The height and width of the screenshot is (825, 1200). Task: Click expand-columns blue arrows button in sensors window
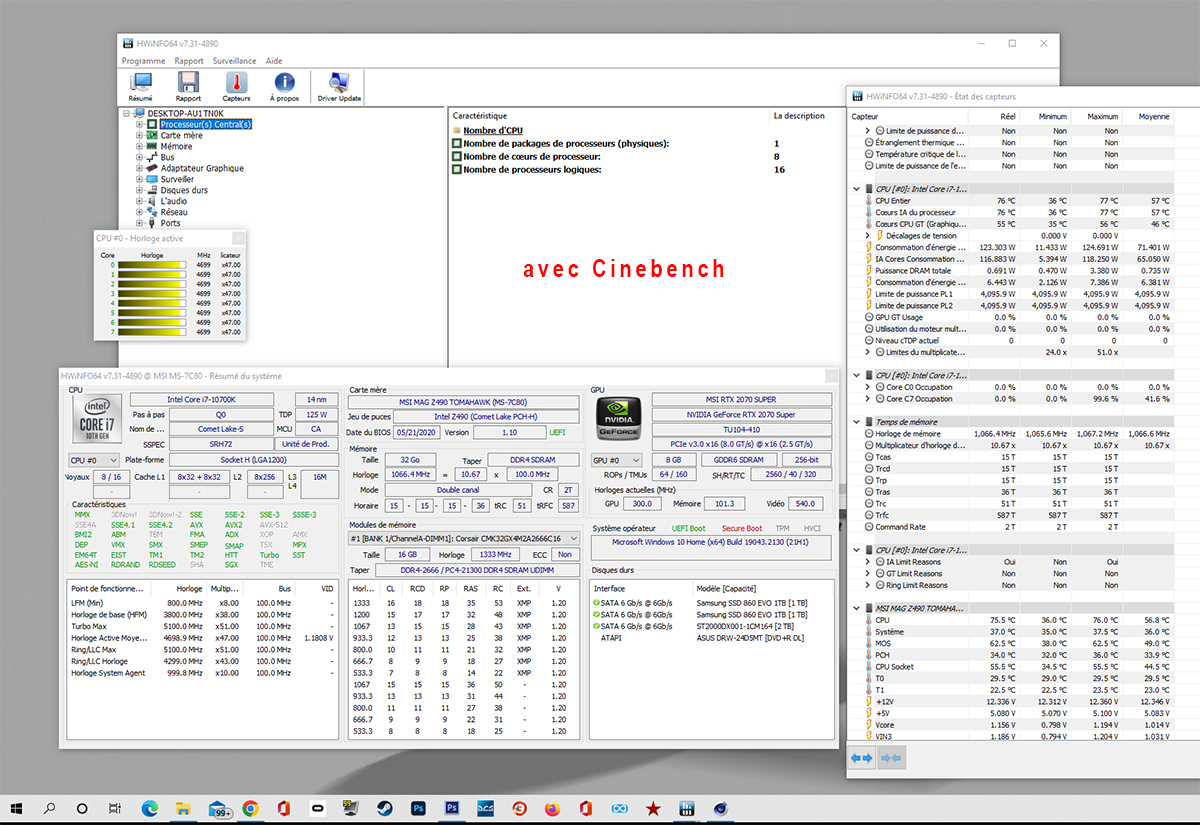pos(861,759)
